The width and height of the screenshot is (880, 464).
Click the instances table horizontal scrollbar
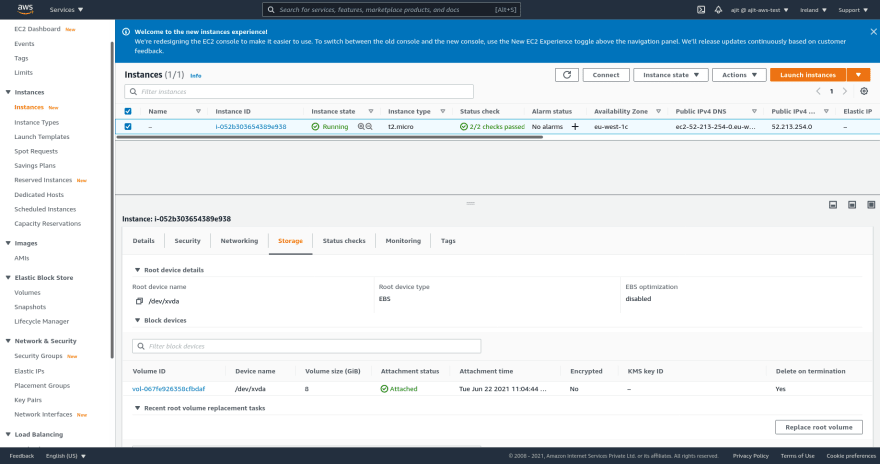click(329, 137)
